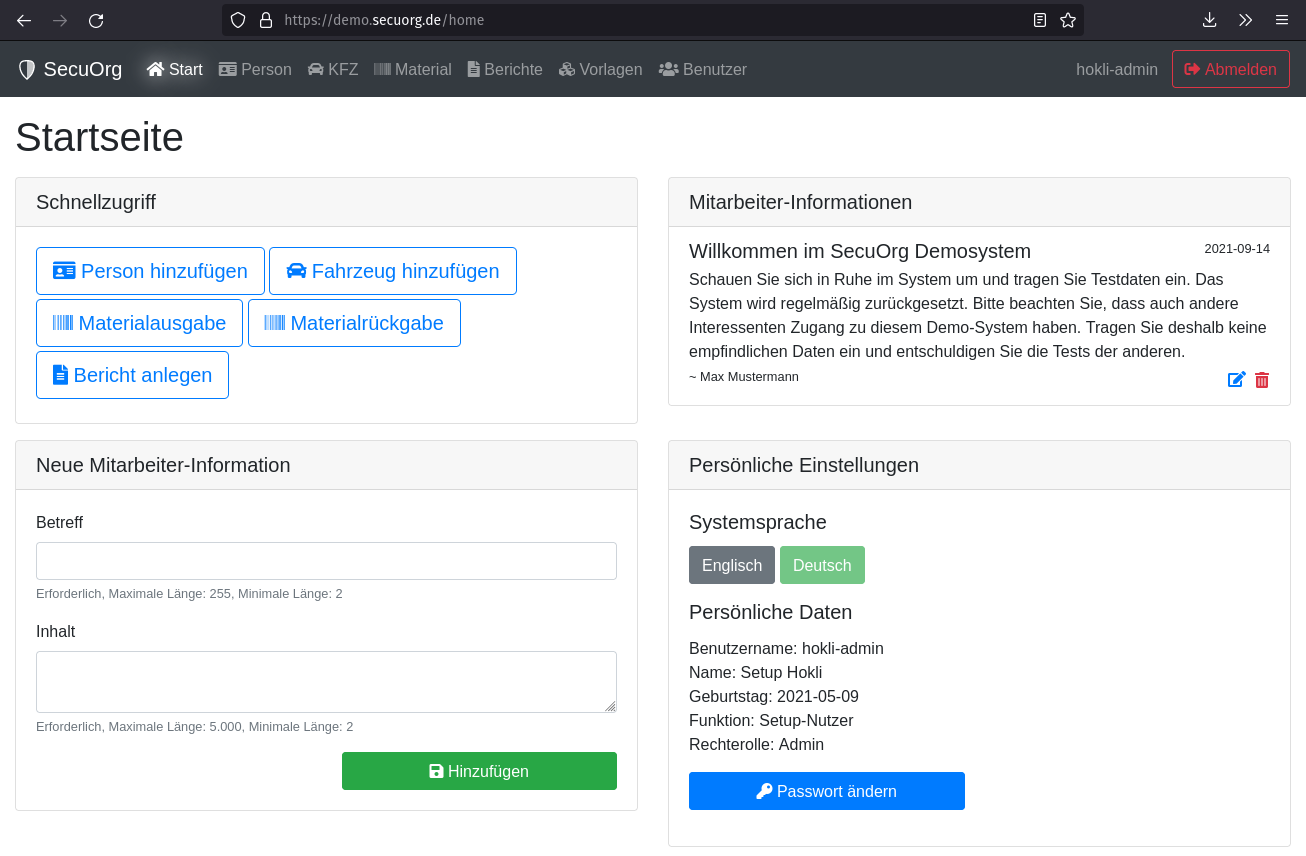Click the SecuOrg brand name

click(83, 69)
